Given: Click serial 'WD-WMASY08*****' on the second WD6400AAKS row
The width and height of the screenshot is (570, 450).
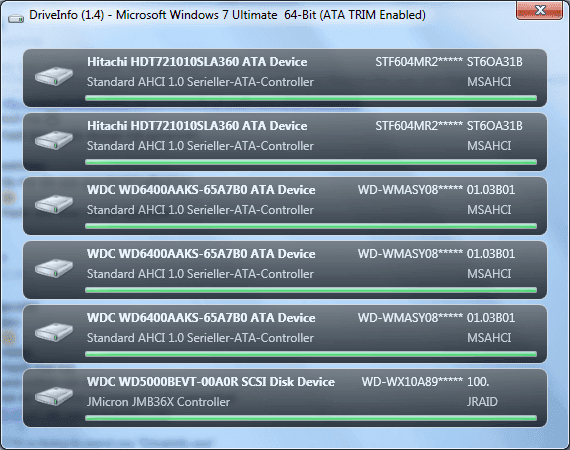Looking at the screenshot, I should (410, 254).
